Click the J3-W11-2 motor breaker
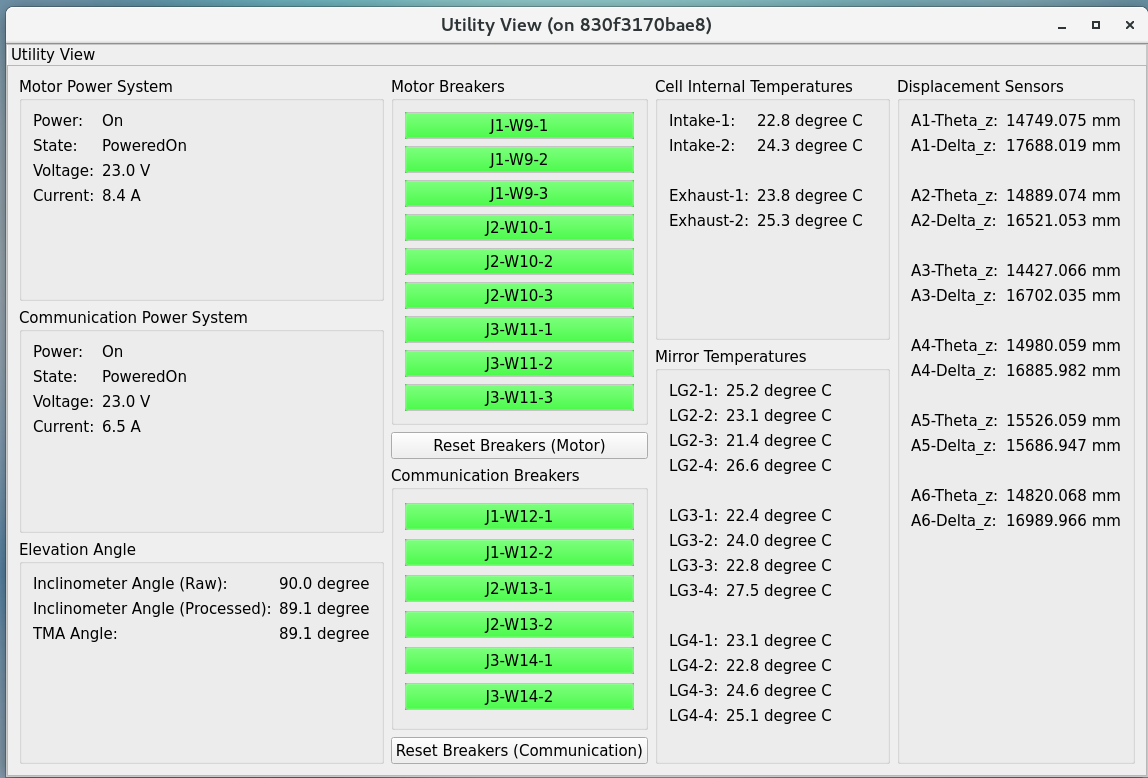The image size is (1148, 778). (519, 364)
